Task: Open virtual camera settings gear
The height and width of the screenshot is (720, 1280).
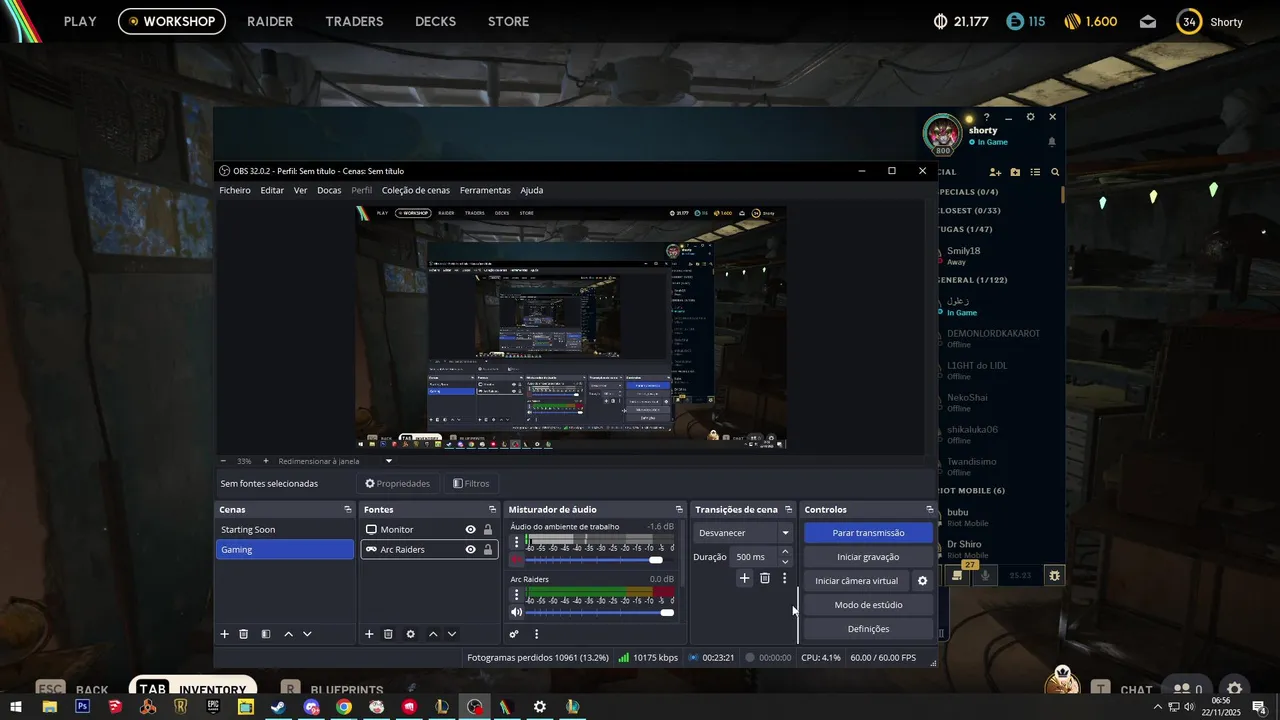Action: coord(923,581)
